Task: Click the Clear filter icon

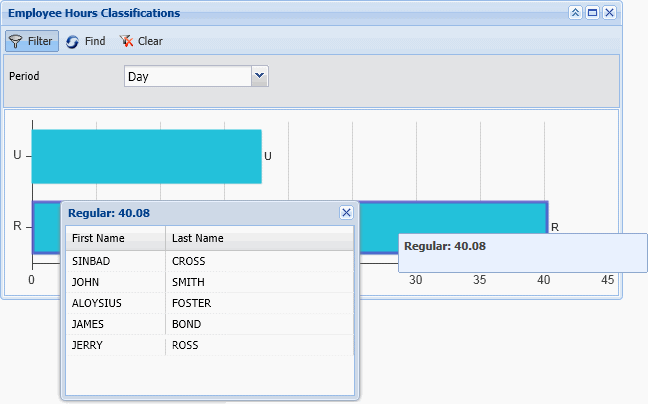Action: click(x=126, y=41)
